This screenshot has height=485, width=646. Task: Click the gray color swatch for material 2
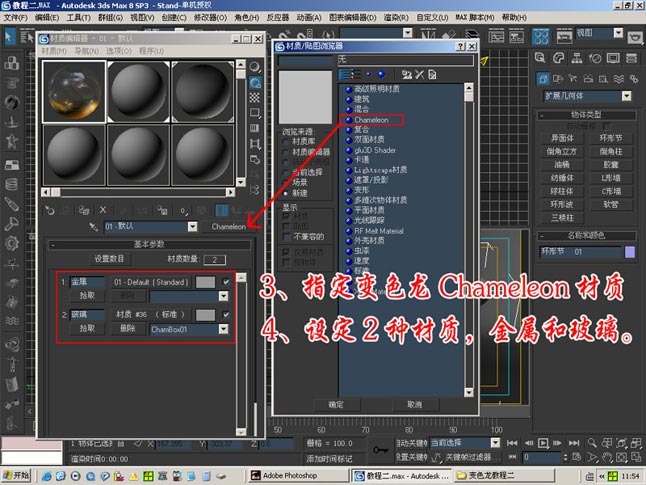pos(206,315)
